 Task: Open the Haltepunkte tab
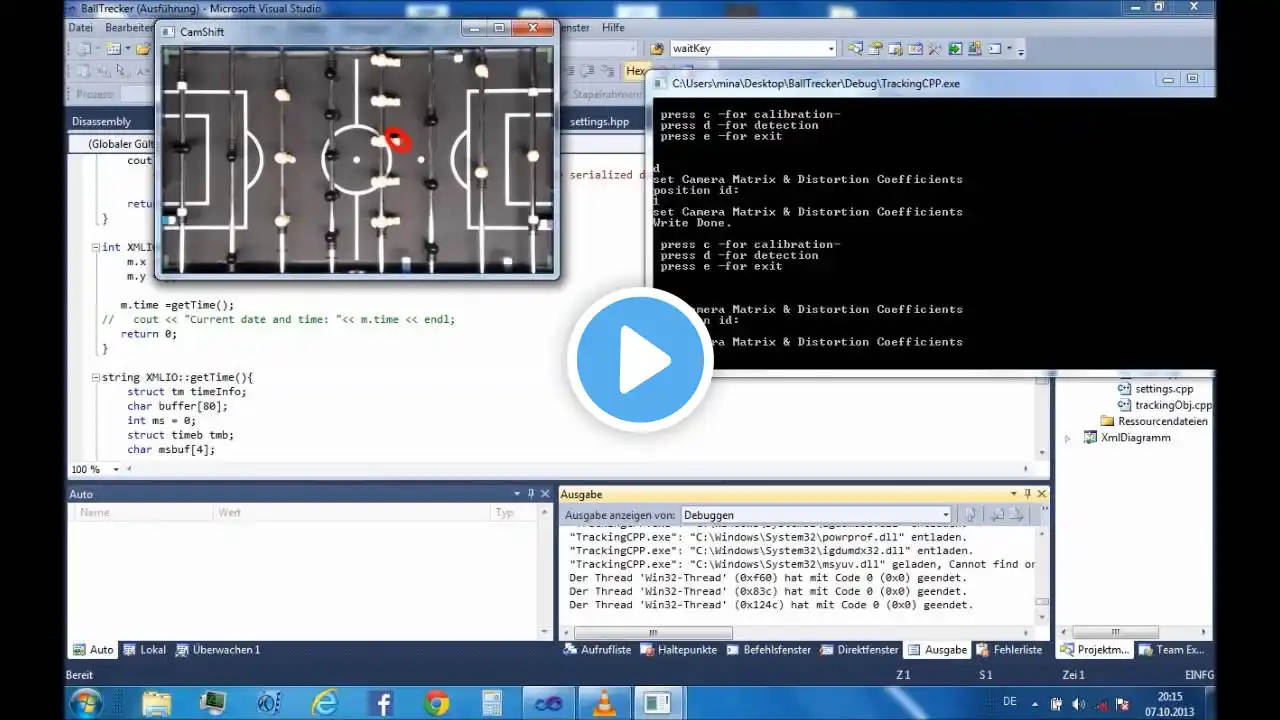678,650
